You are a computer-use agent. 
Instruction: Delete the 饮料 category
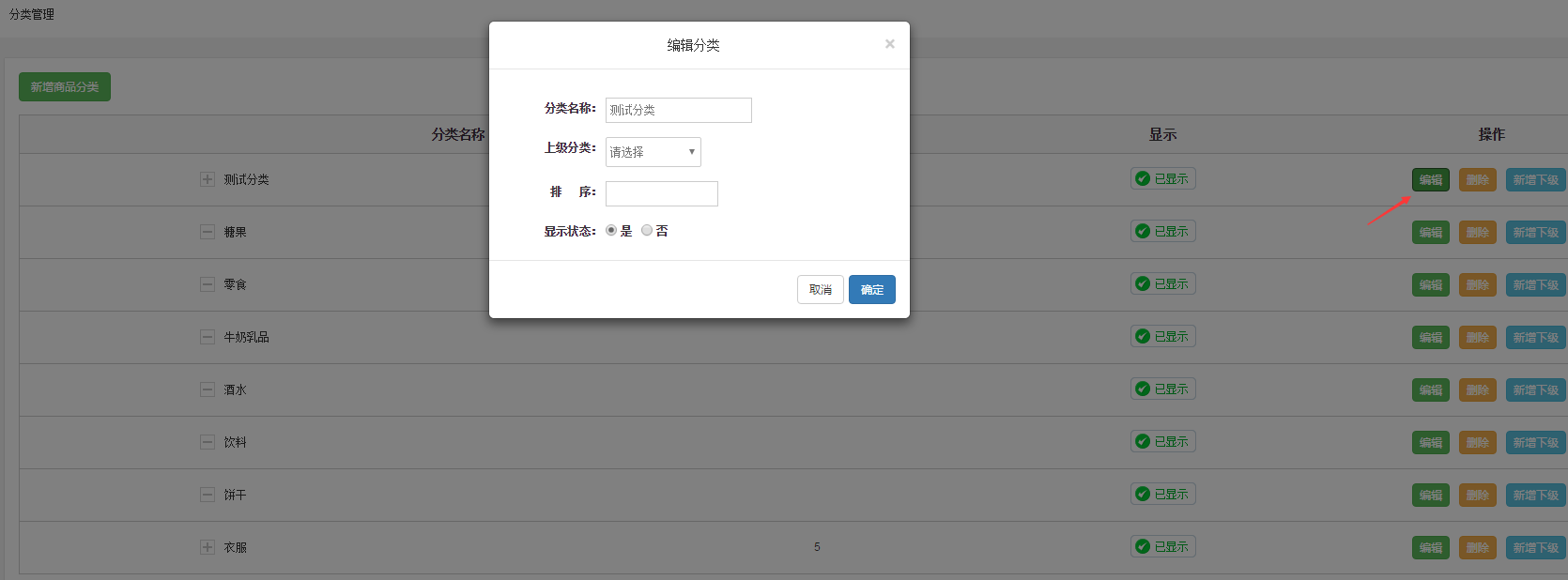click(x=1478, y=442)
